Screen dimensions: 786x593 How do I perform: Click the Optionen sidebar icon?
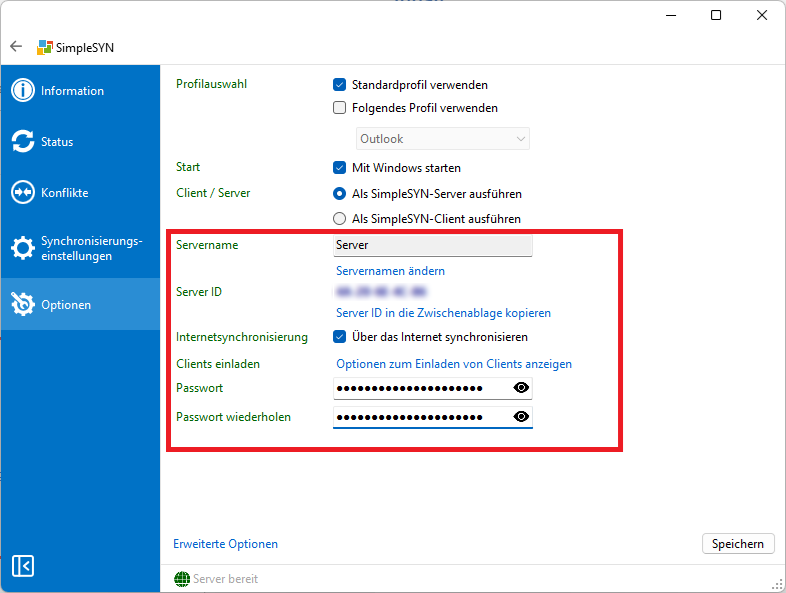tap(23, 305)
